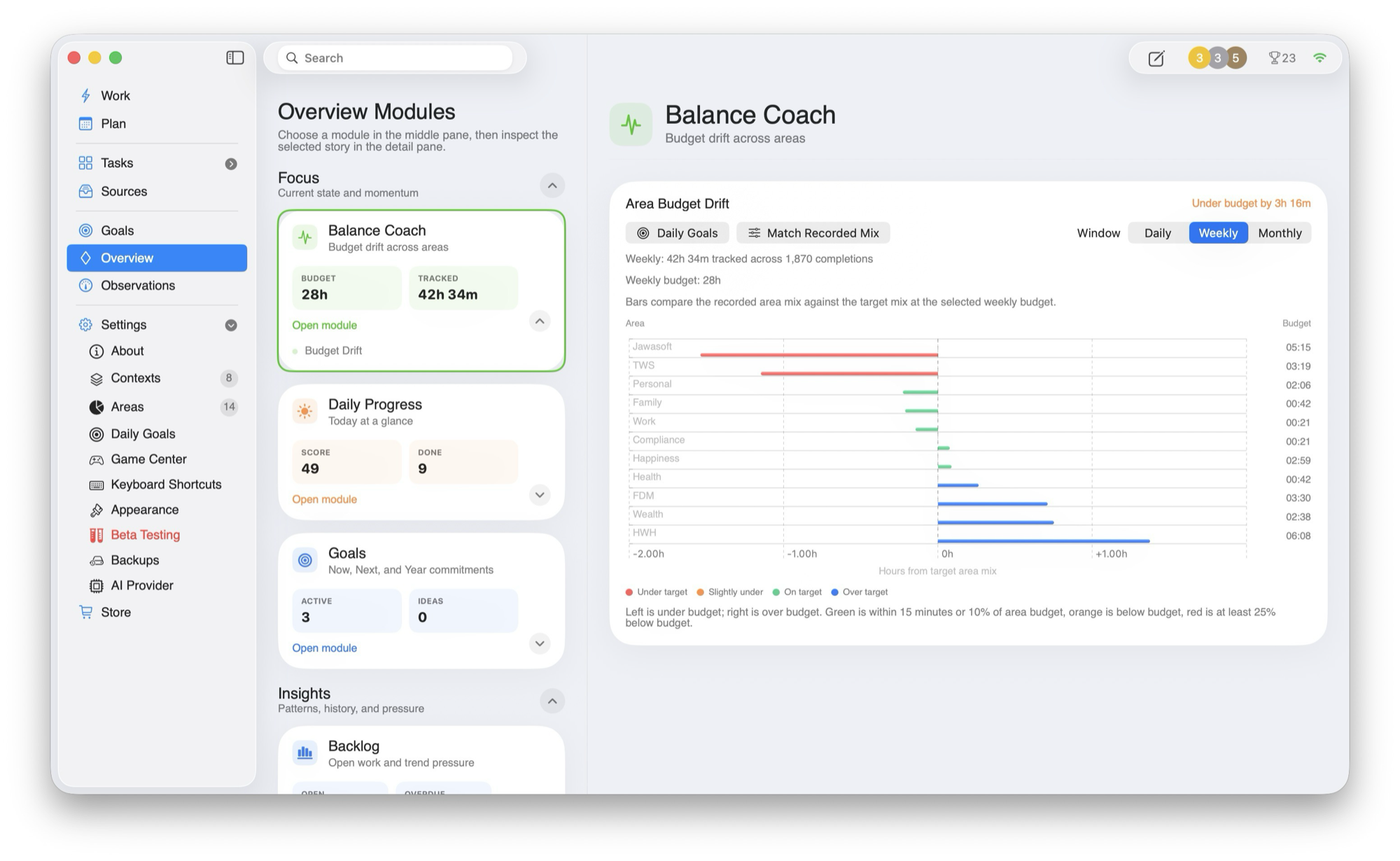Click Open module on Balance Coach
1400x861 pixels.
324,325
